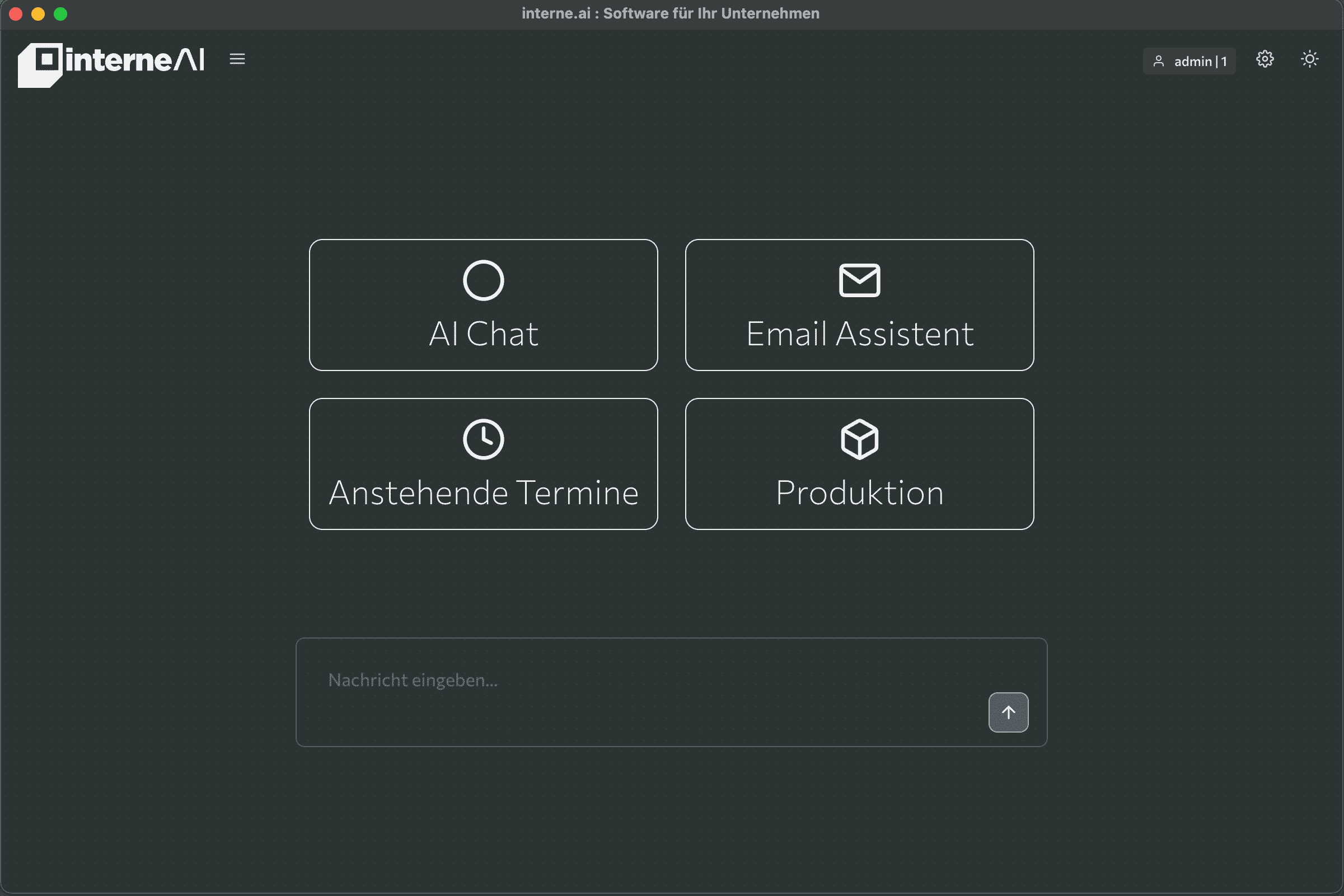
Task: Open settings via the gear icon
Action: 1265,59
